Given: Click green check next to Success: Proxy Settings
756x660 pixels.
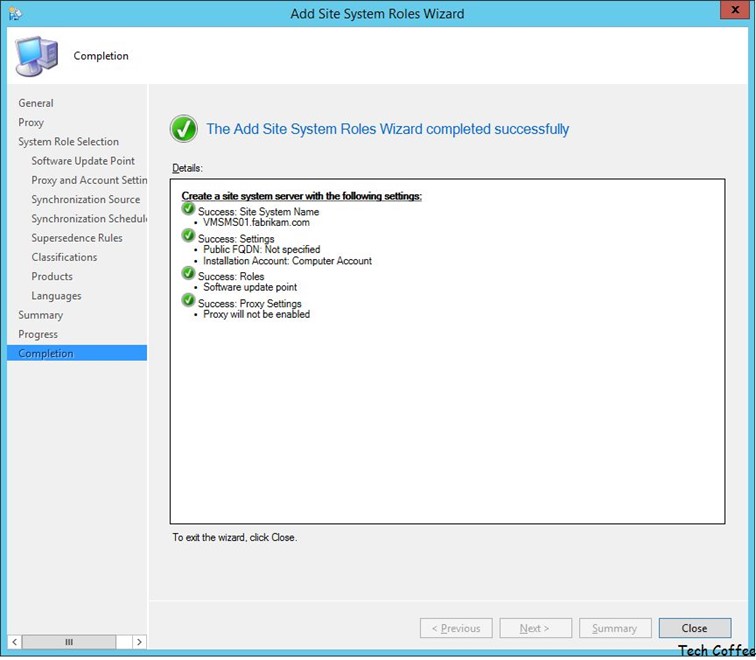Looking at the screenshot, I should 188,300.
